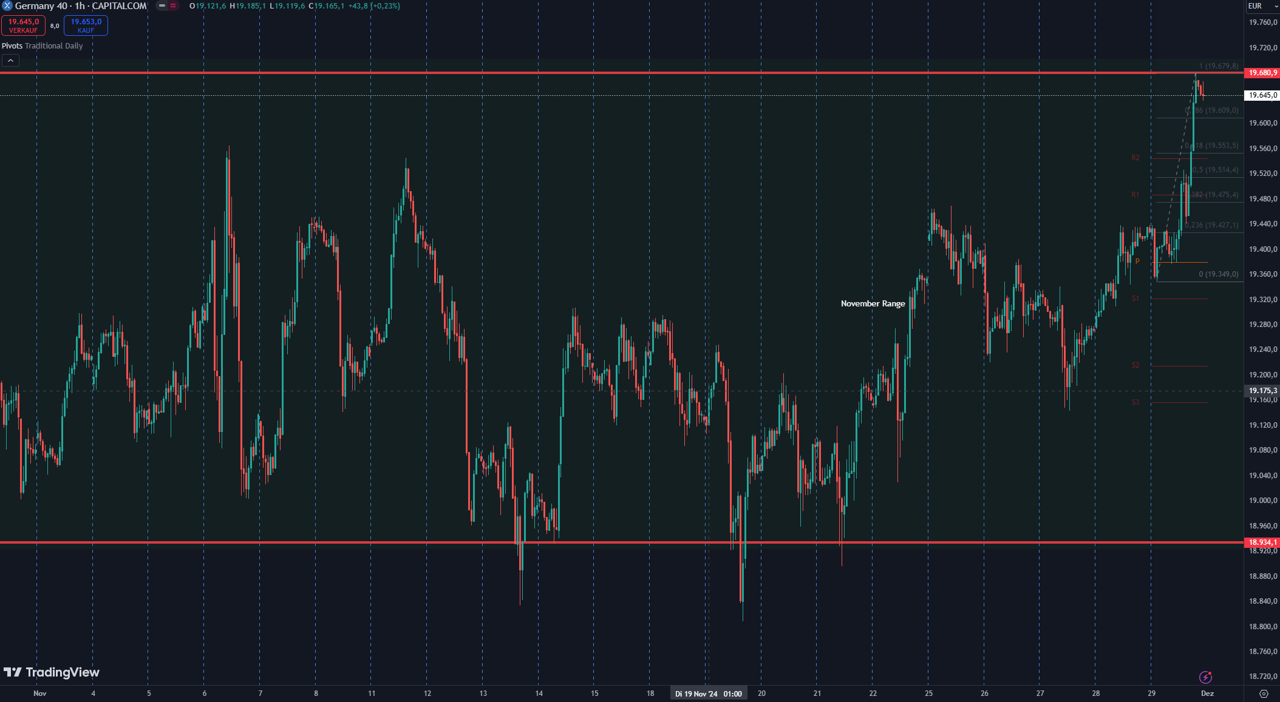
Task: Click the R2 pivot resistance label
Action: click(x=1135, y=158)
